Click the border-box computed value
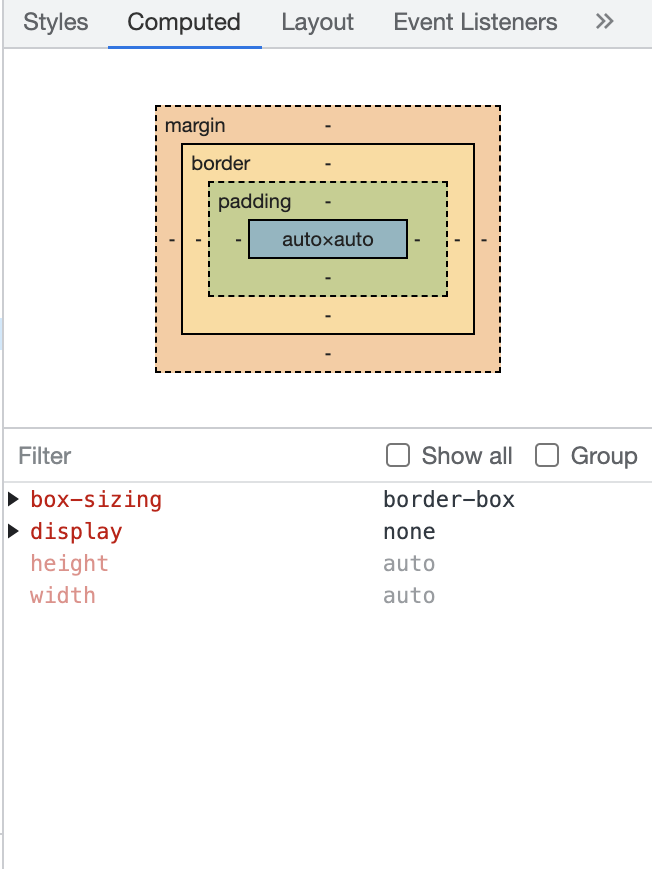Screen dimensions: 652x869 448,500
